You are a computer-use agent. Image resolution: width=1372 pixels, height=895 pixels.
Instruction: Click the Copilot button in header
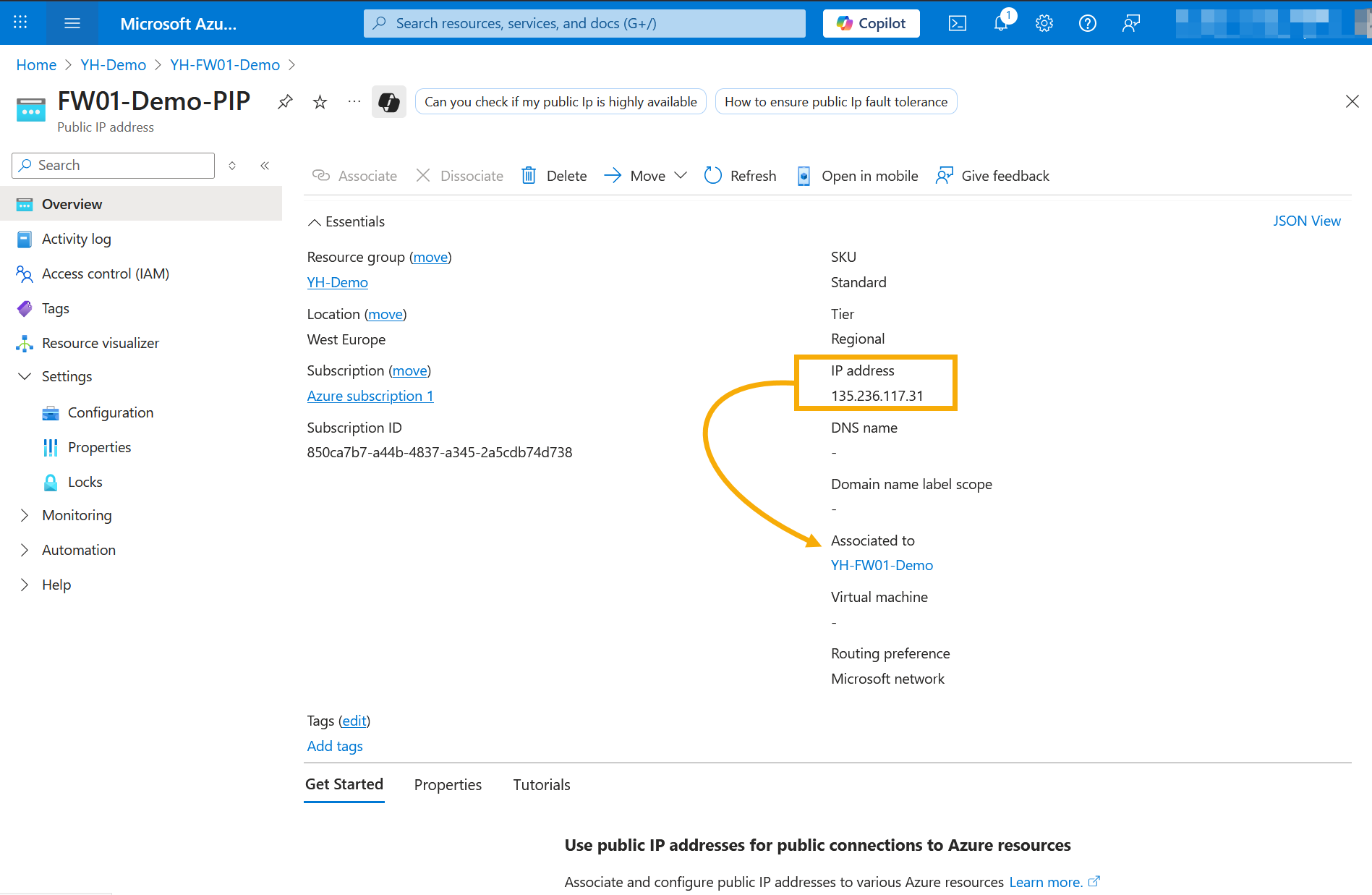(871, 23)
